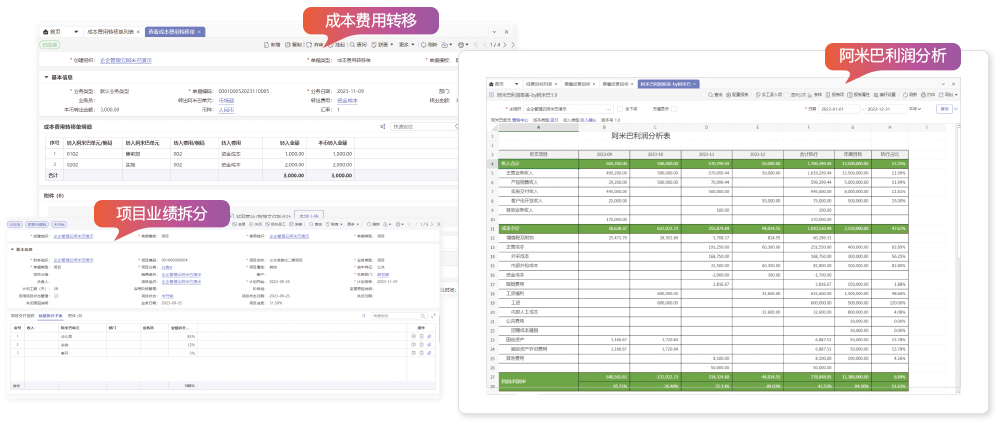Collapse the 基本信息 section in cost transfer

(x=46, y=76)
